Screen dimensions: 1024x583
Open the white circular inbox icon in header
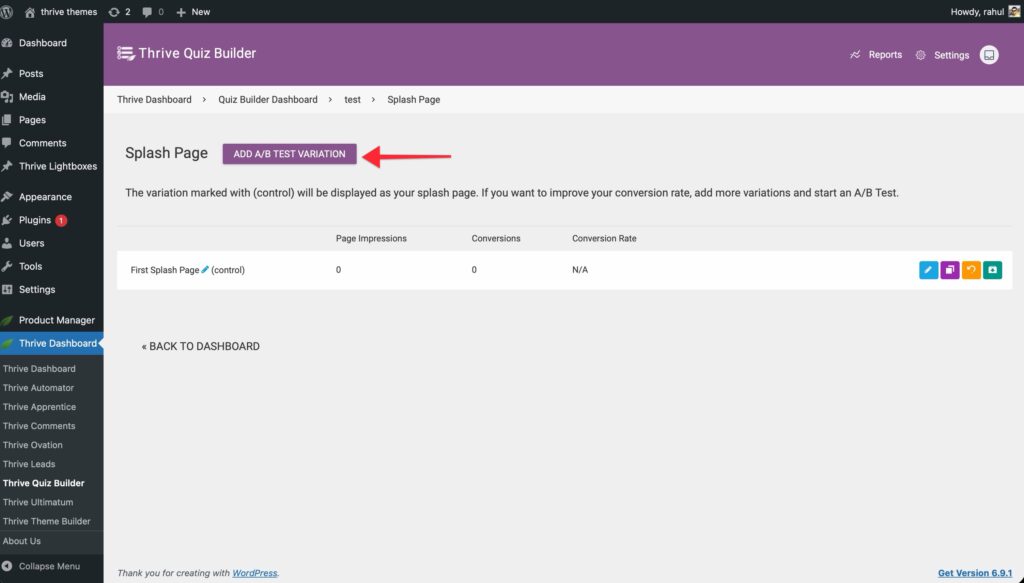[x=989, y=55]
